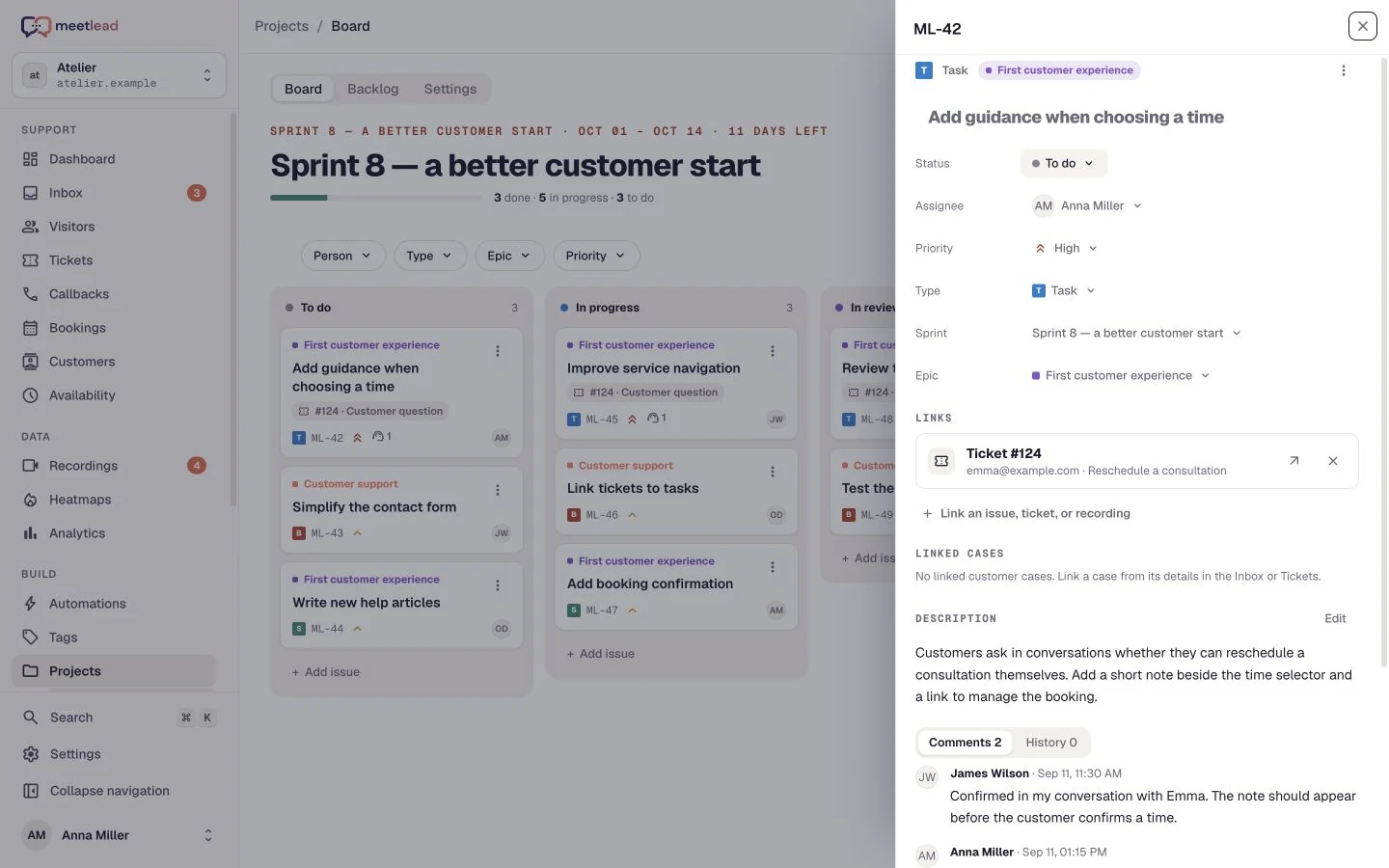Select the Comments tab

click(x=965, y=743)
